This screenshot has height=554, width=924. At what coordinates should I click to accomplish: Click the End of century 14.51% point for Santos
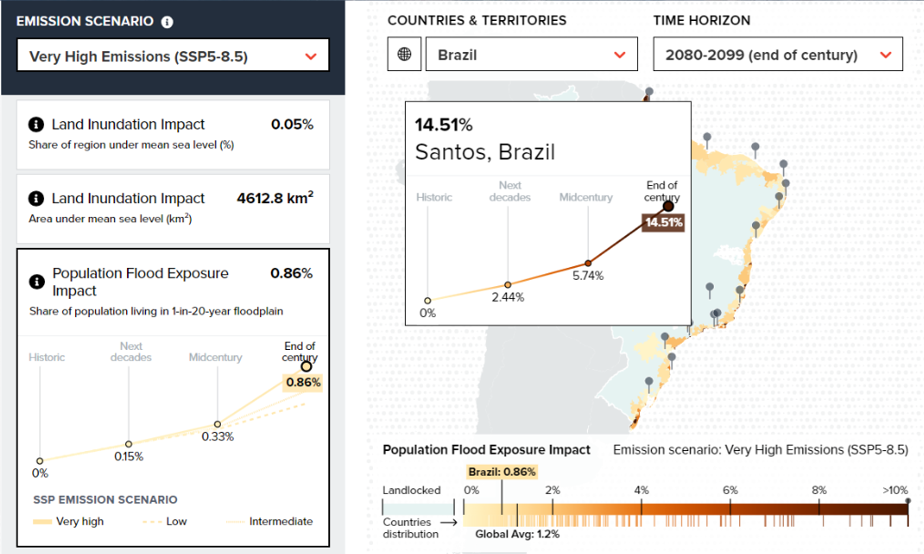tap(668, 206)
